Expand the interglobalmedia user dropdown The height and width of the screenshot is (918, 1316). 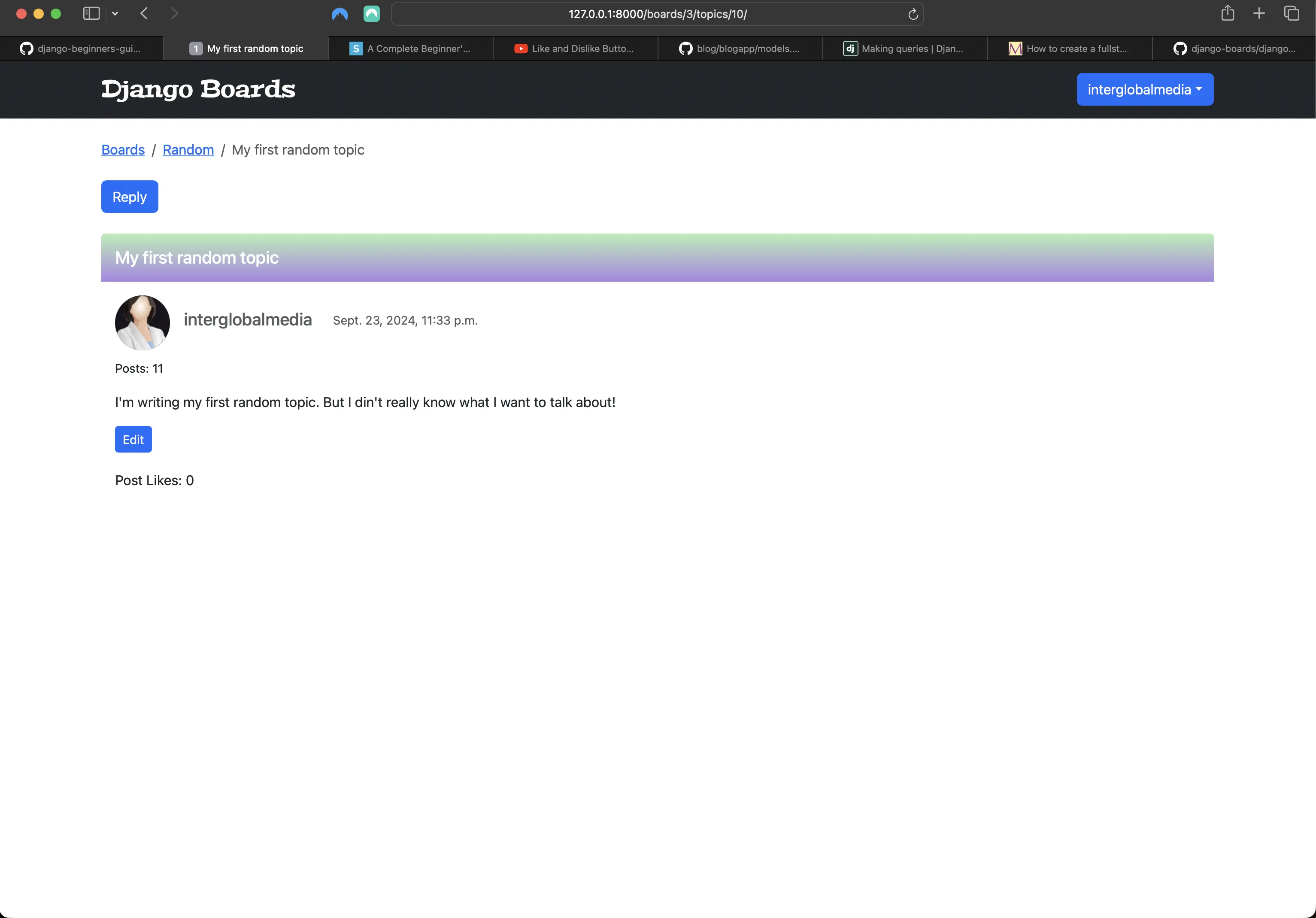point(1145,89)
